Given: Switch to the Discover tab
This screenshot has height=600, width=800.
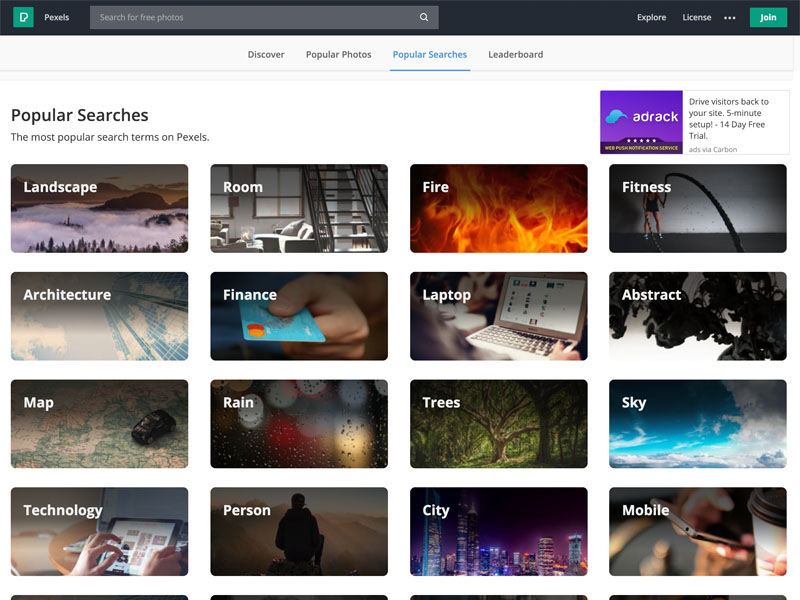Looking at the screenshot, I should [x=266, y=55].
